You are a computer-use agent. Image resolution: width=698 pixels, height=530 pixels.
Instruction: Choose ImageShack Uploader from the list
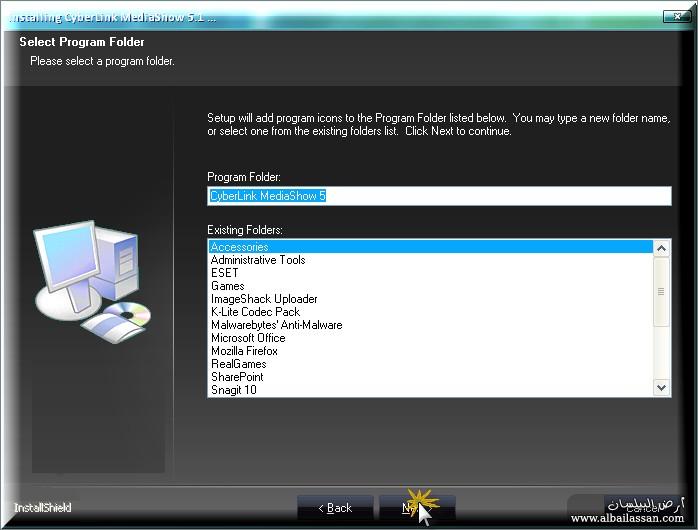click(x=430, y=299)
